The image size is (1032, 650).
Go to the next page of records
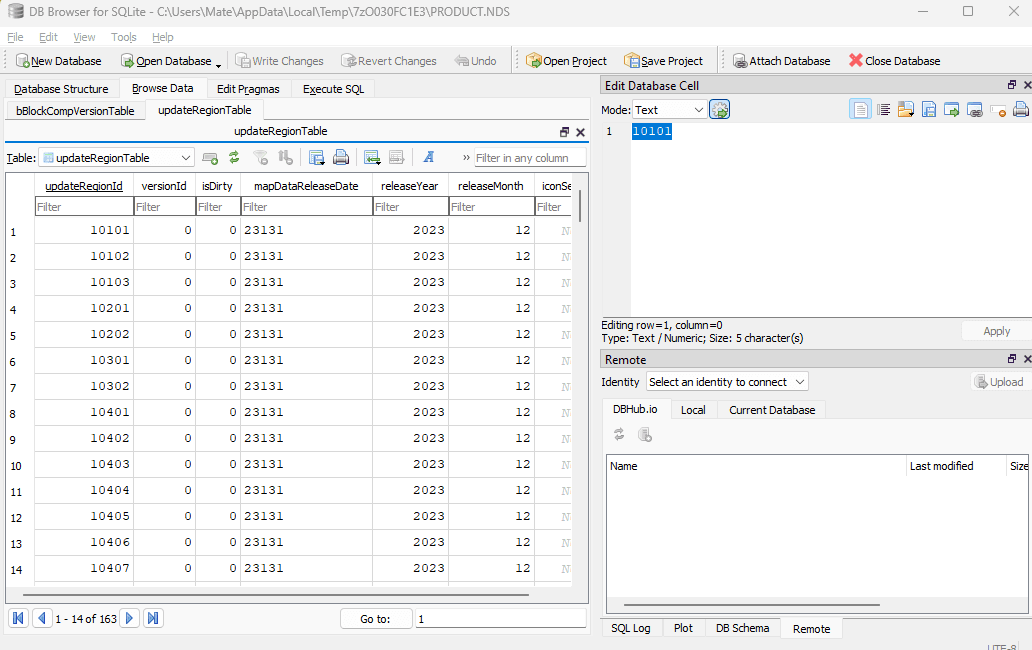[129, 618]
